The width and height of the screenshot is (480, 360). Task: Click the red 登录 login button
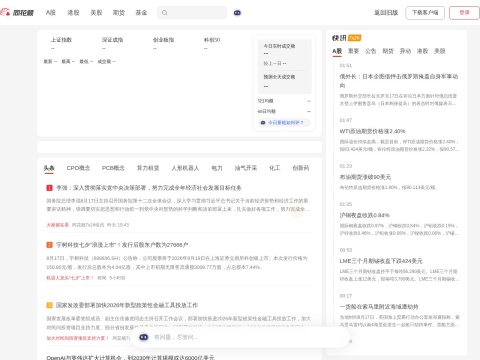click(x=464, y=13)
